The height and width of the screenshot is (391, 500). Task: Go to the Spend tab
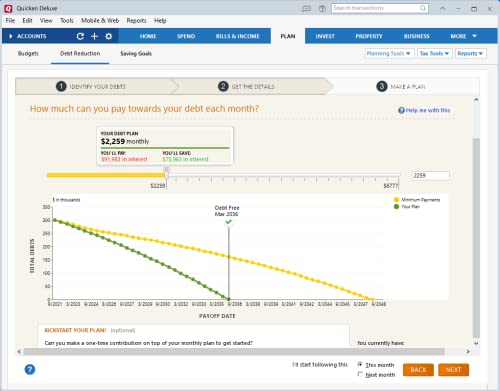[186, 36]
